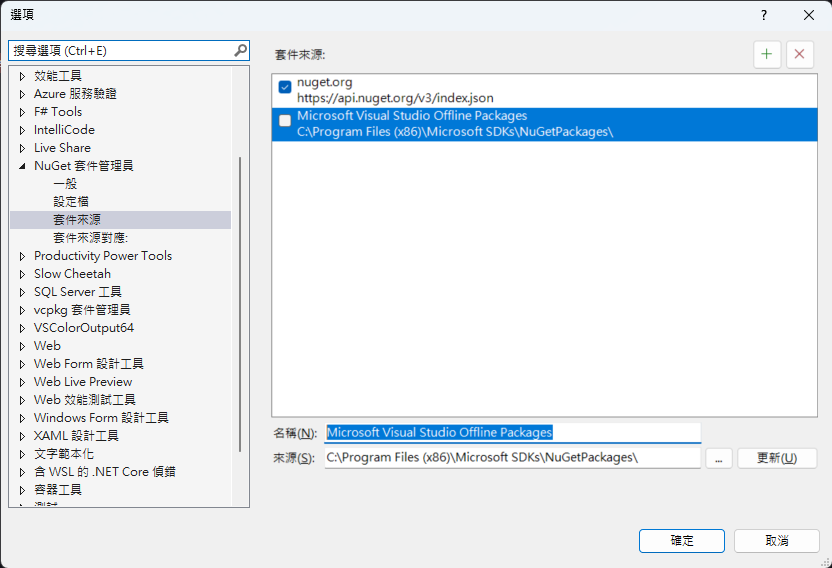This screenshot has width=832, height=568.
Task: Click the 確定 button to confirm
Action: pyautogui.click(x=682, y=541)
